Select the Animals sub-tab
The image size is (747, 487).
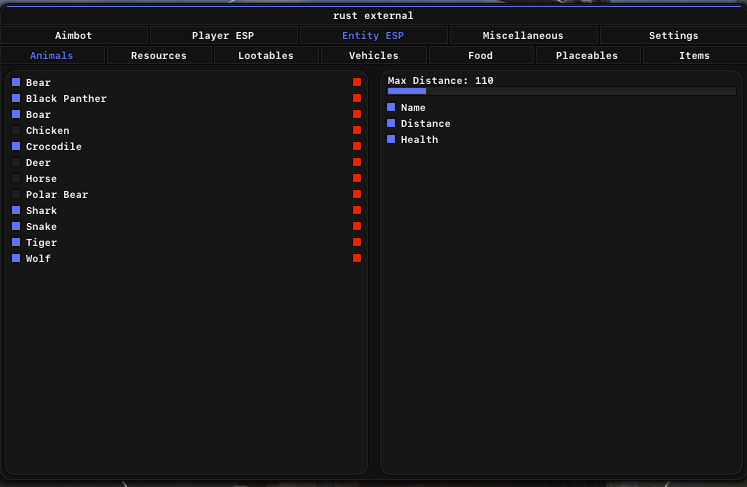[51, 55]
